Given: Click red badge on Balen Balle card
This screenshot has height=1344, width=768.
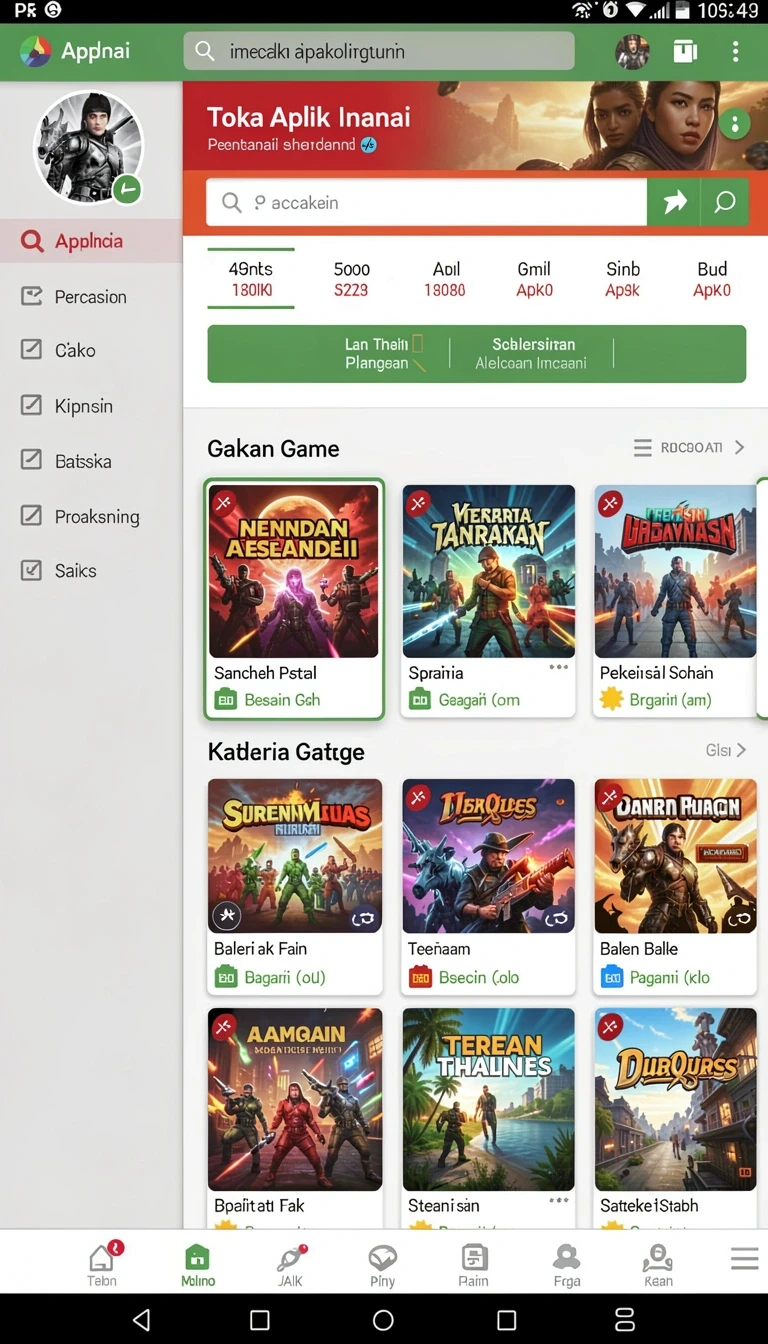Looking at the screenshot, I should click(609, 797).
